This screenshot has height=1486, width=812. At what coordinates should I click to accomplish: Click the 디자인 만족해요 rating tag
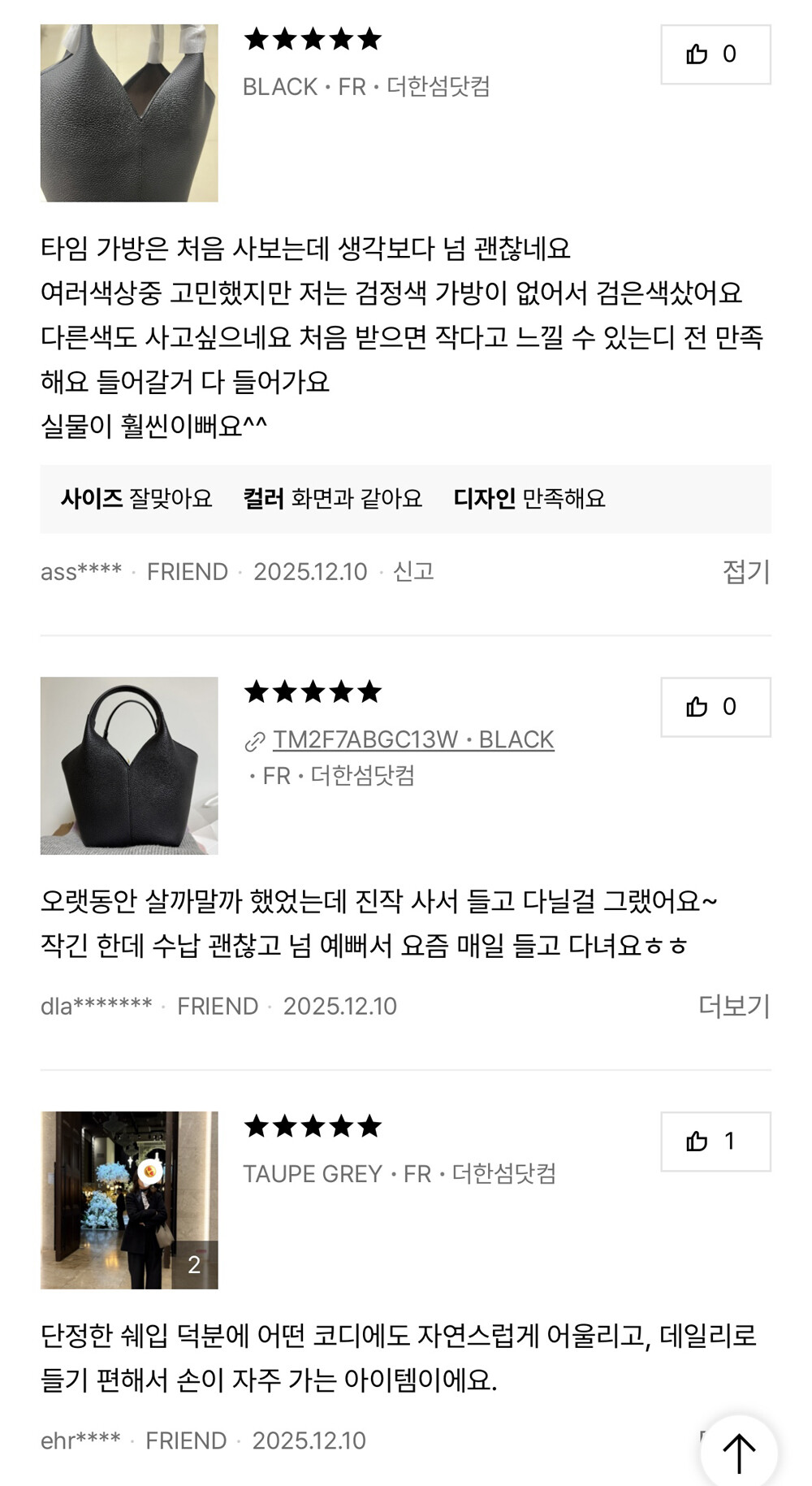(x=529, y=498)
